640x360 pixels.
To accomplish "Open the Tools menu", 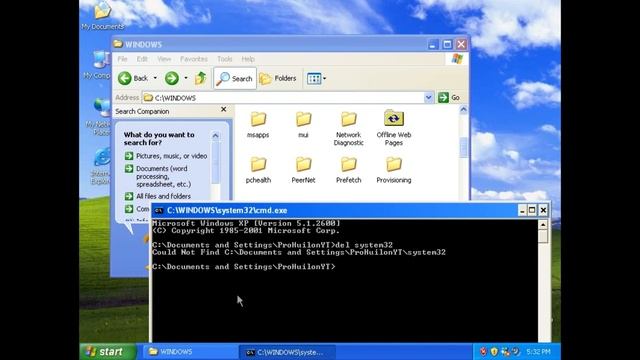I will pos(224,59).
